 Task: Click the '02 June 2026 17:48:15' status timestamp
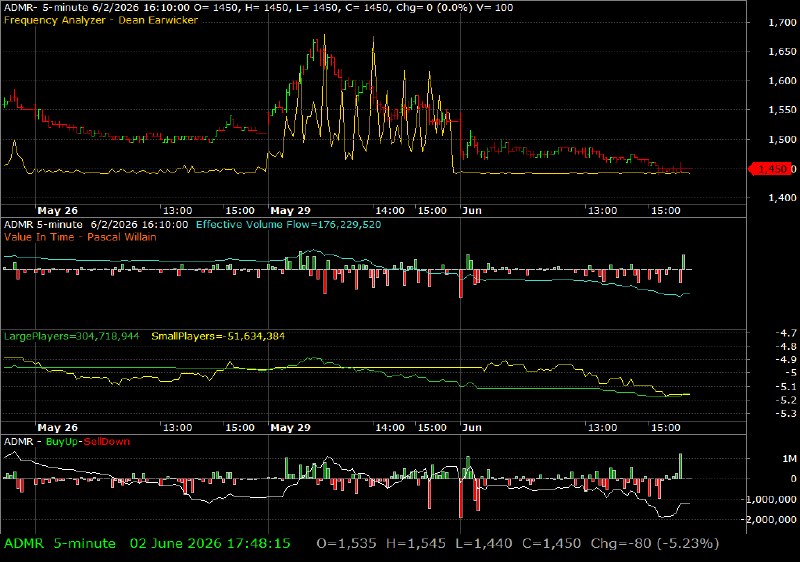tap(210, 544)
